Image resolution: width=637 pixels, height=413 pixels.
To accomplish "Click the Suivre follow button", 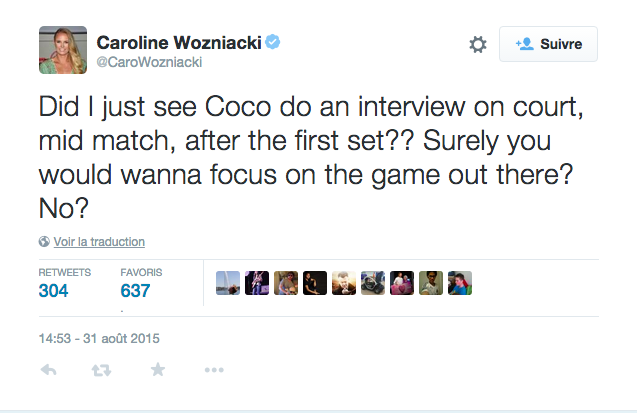I will click(x=548, y=44).
